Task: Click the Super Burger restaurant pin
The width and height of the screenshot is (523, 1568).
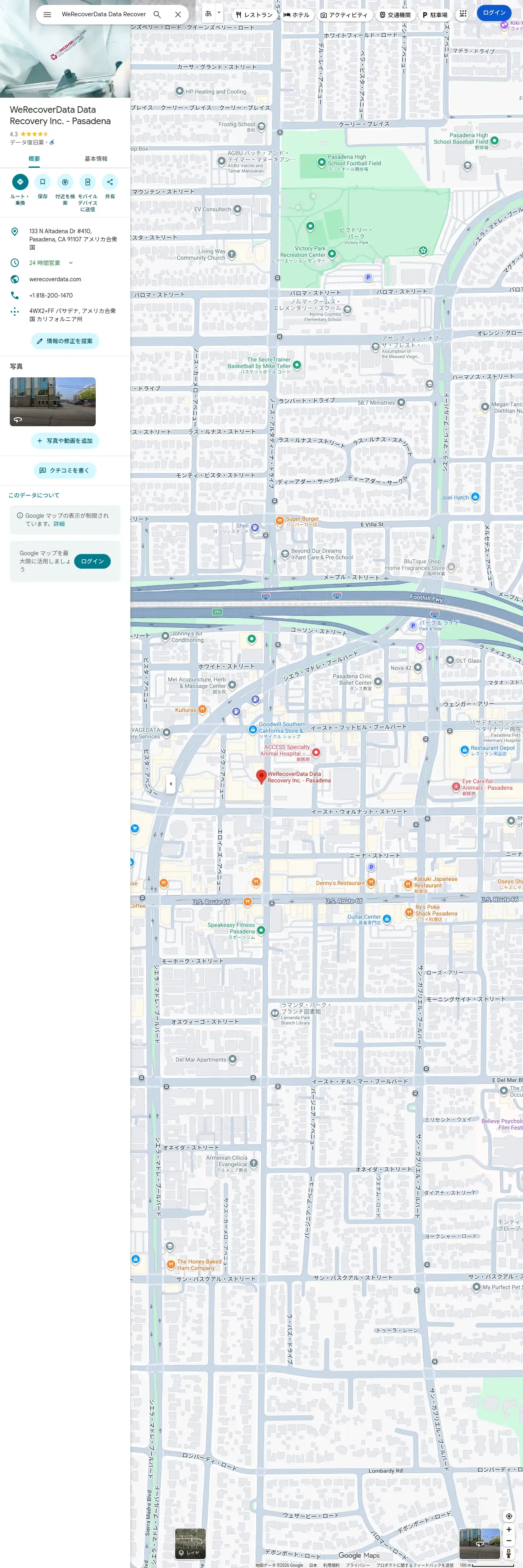Action: coord(279,521)
